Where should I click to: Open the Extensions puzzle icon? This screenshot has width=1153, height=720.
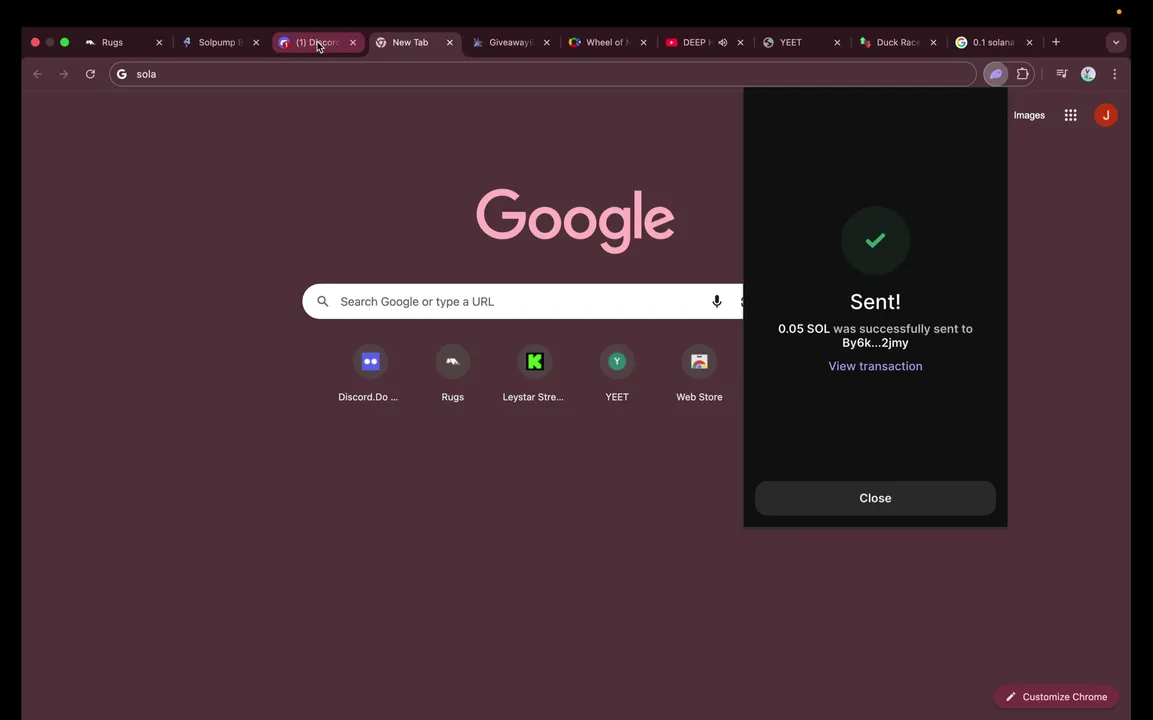pos(1022,74)
